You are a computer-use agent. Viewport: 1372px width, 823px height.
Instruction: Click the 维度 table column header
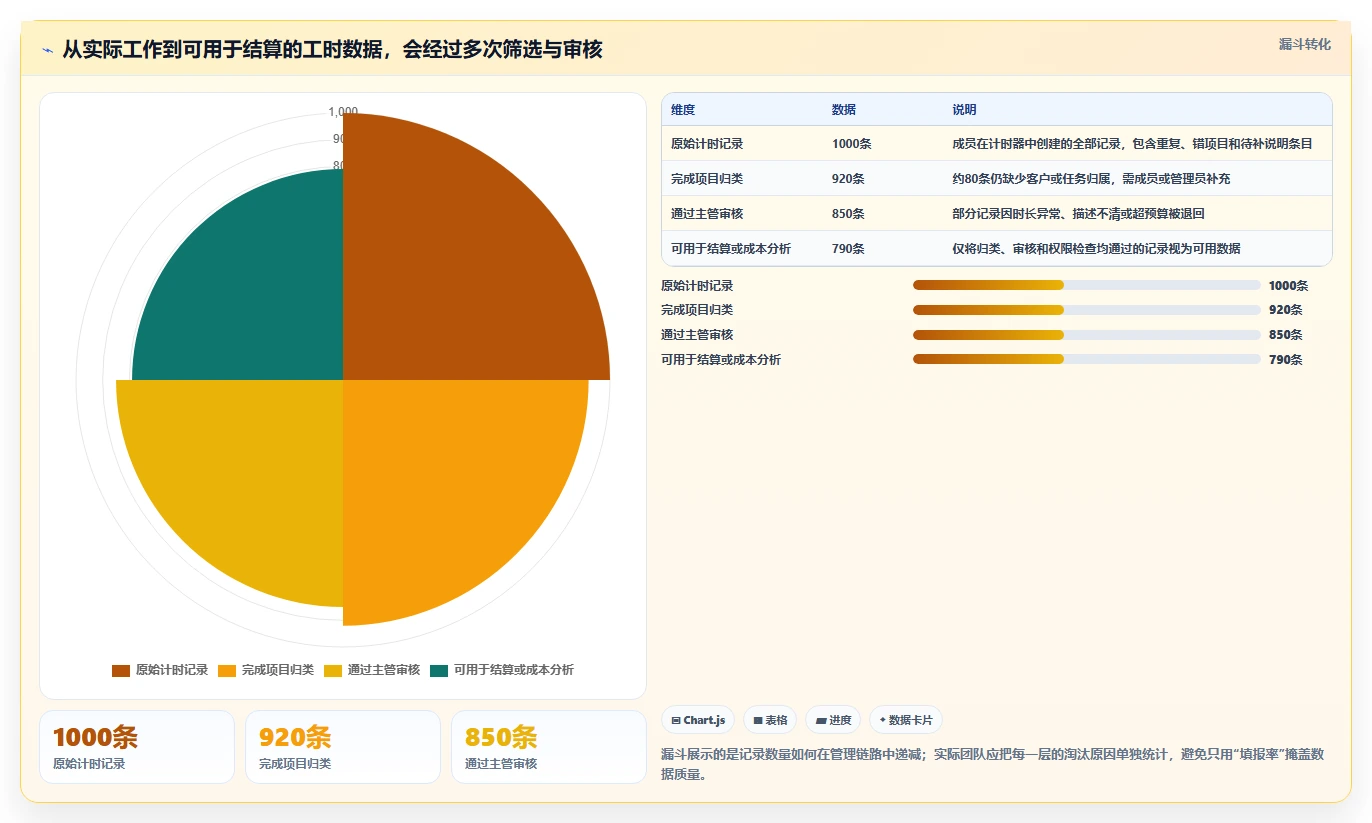click(683, 110)
